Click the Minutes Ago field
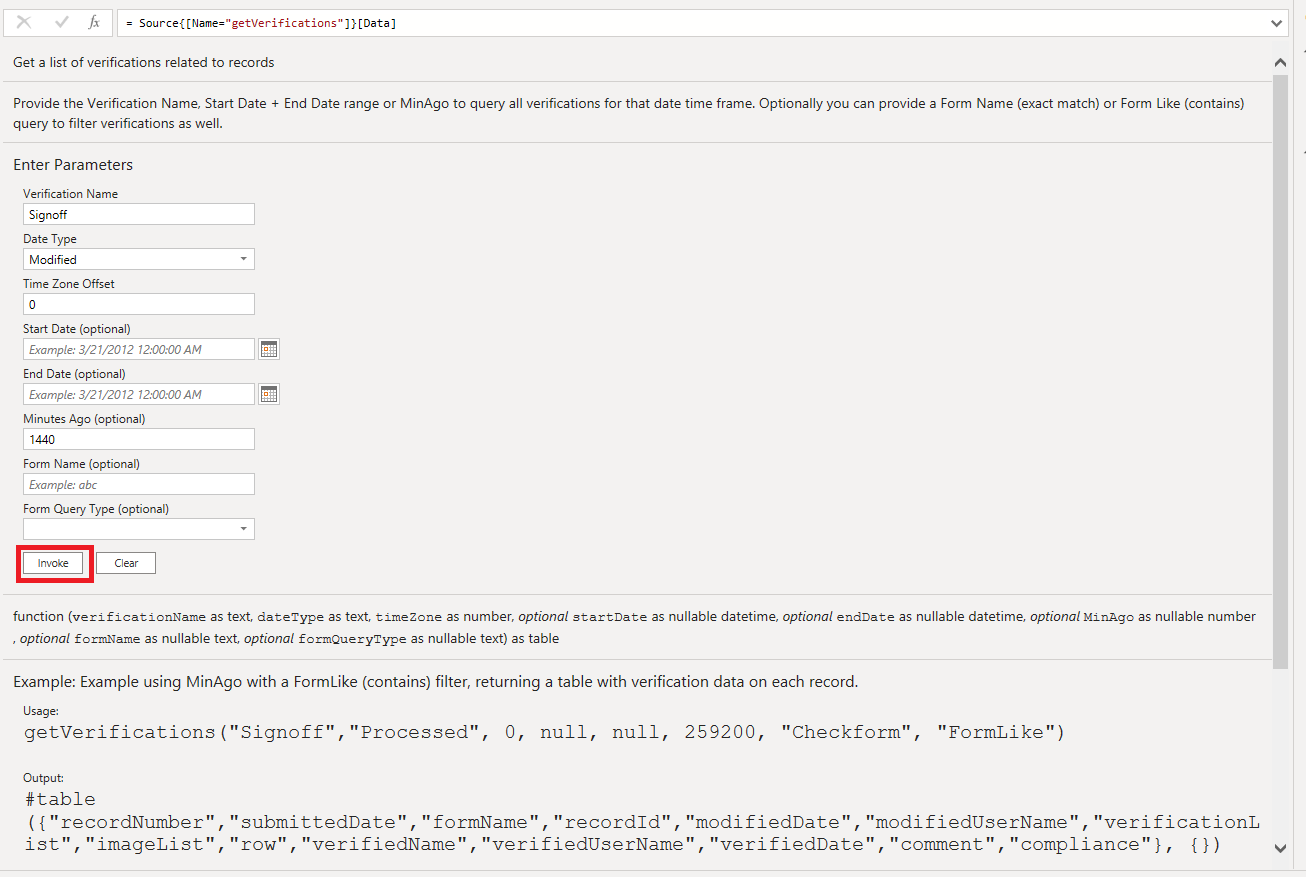 pos(139,439)
